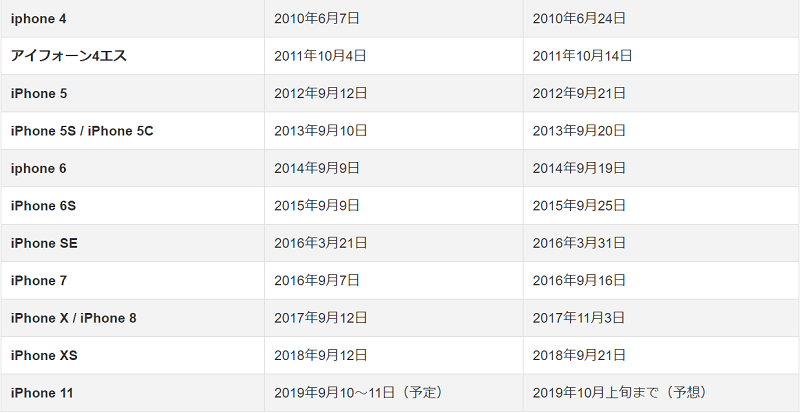Select the iPhone 5 model name
Viewport: 800px width, 413px height.
tap(39, 93)
